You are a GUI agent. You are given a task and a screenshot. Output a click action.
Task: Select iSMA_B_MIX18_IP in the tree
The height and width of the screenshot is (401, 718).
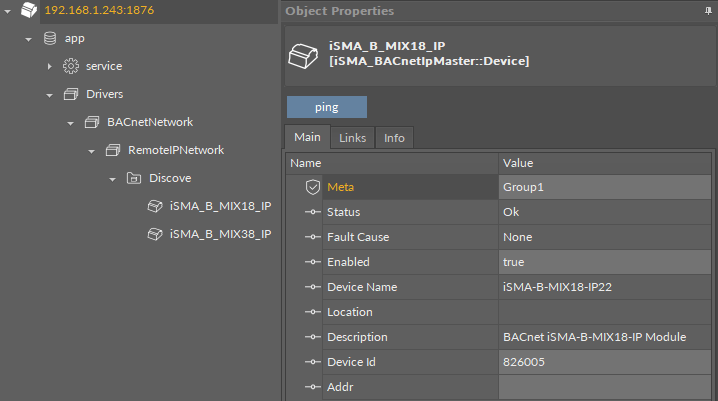tap(220, 206)
